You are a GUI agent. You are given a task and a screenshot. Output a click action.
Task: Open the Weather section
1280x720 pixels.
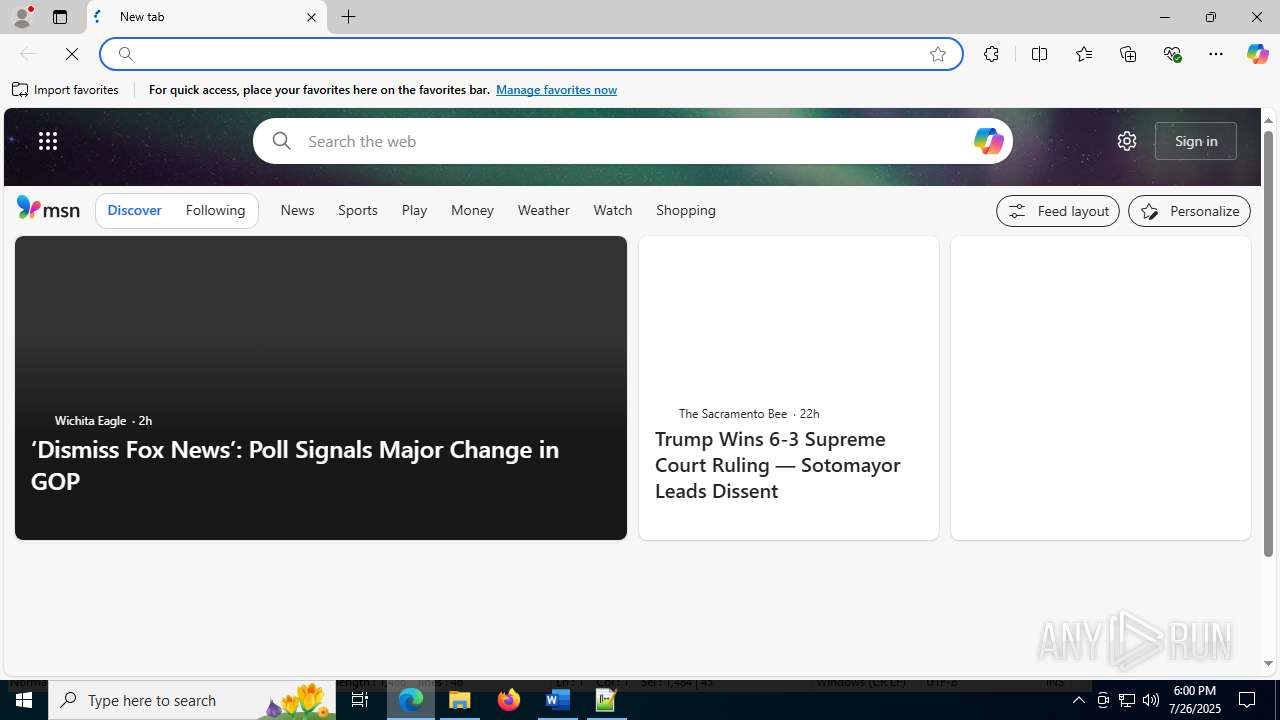544,211
